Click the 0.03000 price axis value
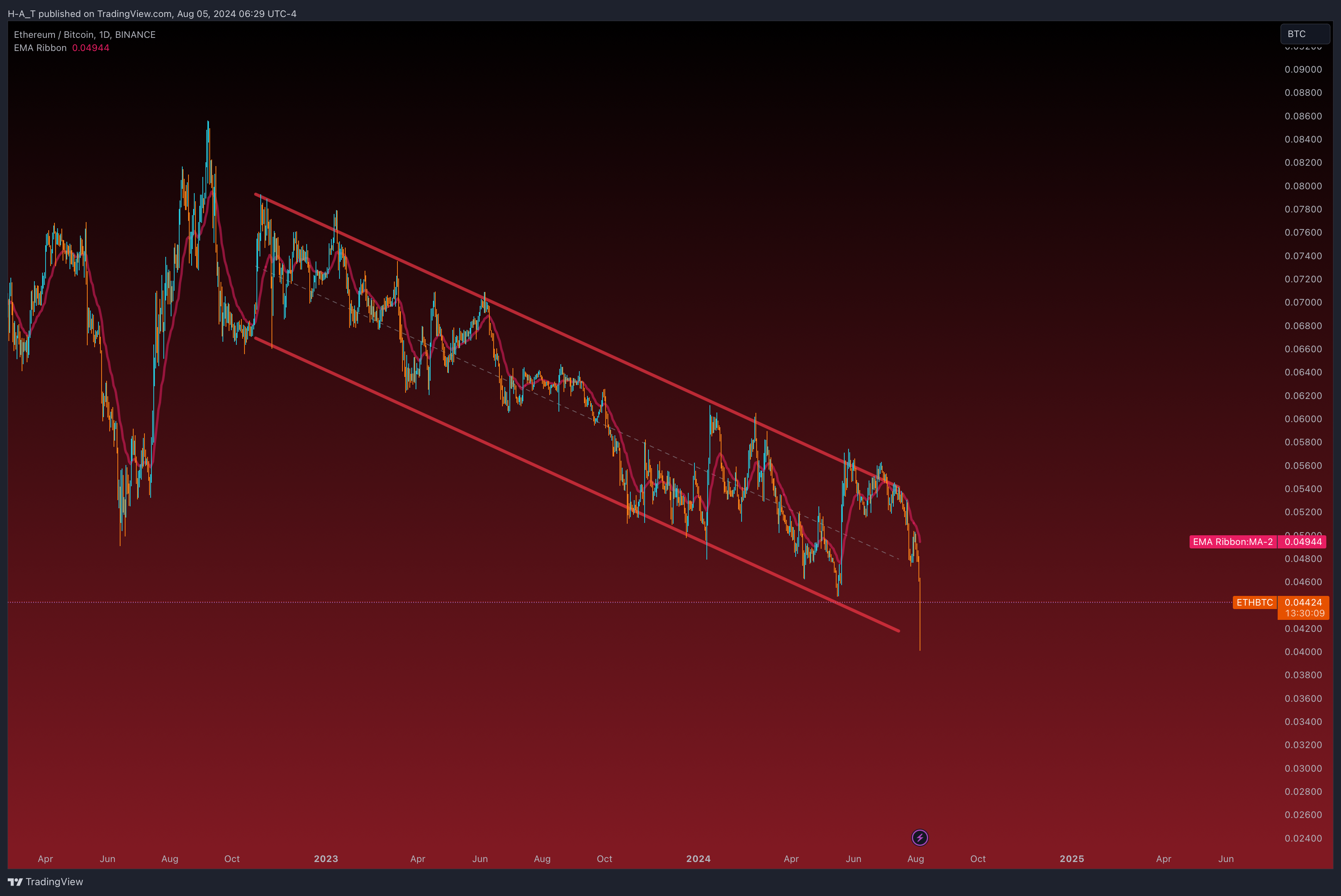Viewport: 1341px width, 896px height. (1303, 769)
